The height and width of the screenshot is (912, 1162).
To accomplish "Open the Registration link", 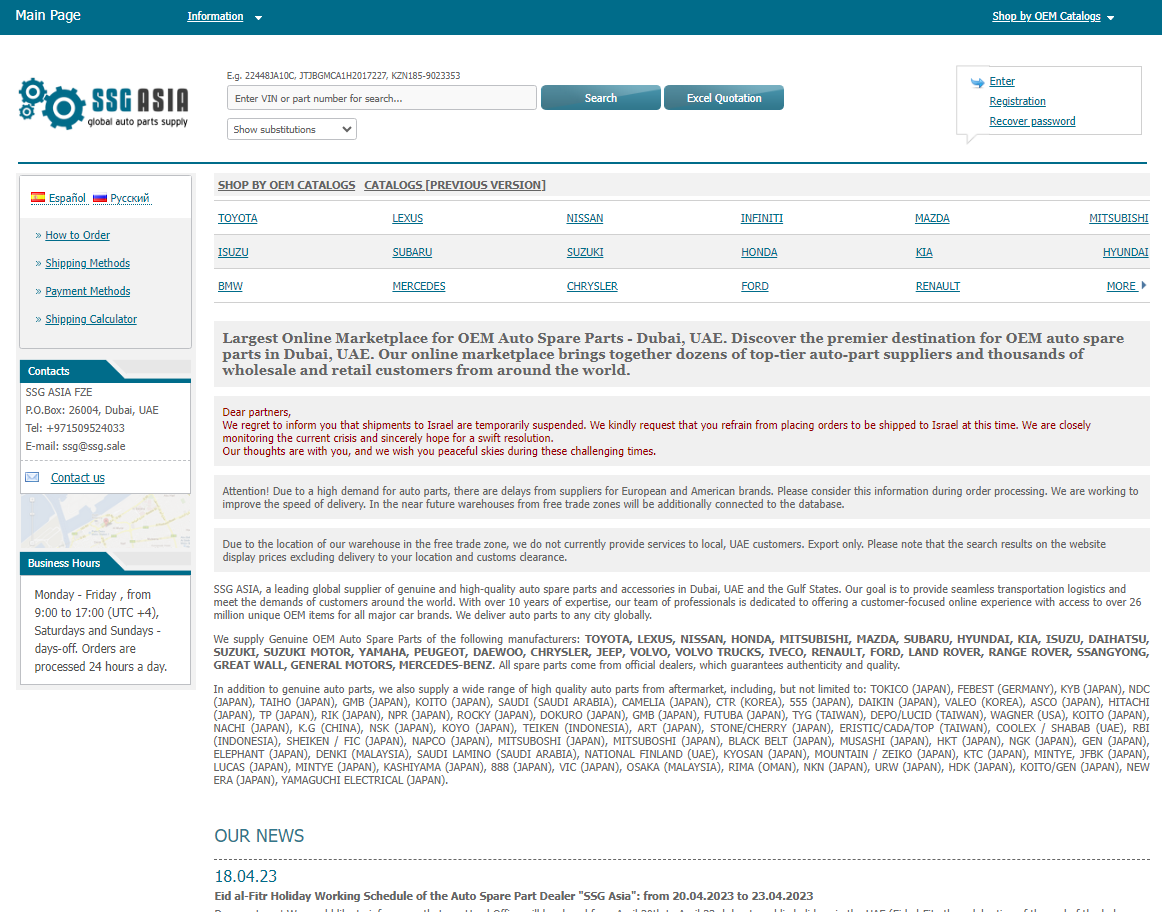I will 1017,101.
